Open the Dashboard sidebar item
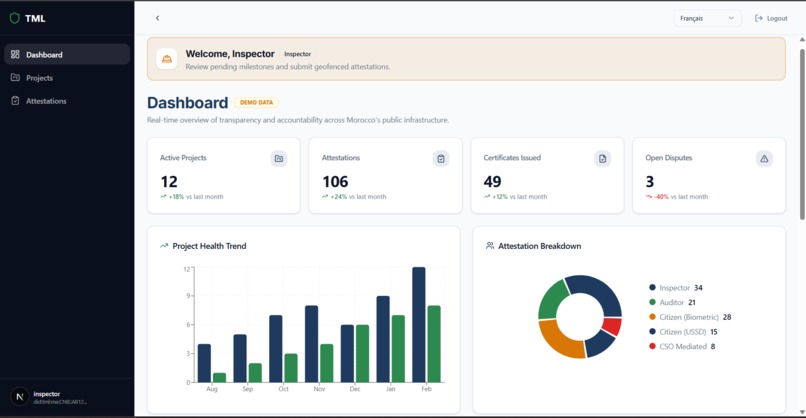 67,54
